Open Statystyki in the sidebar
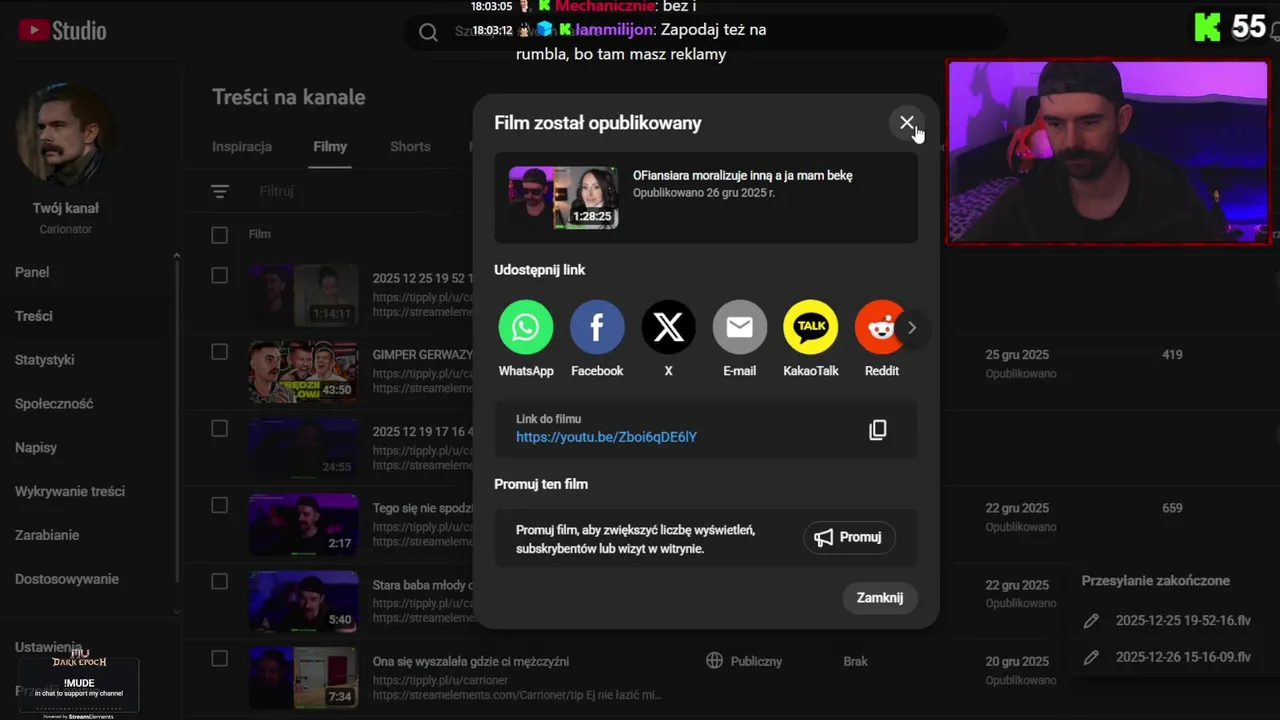Screen dimensions: 1280x720 (x=45, y=360)
